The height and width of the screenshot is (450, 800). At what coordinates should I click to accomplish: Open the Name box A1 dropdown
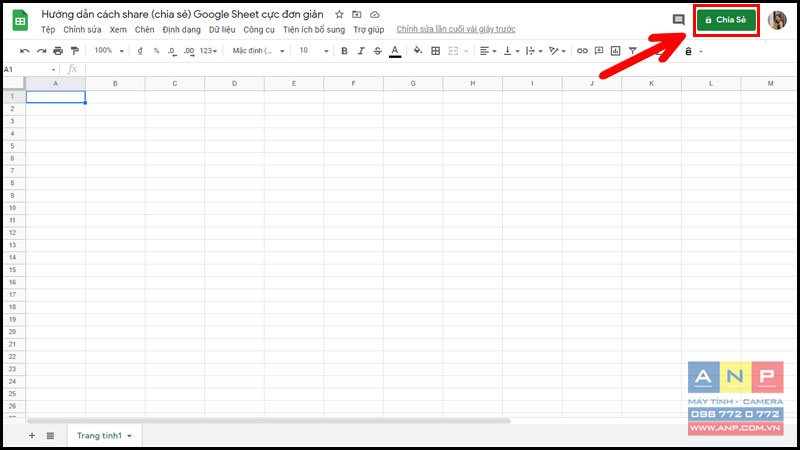click(54, 69)
